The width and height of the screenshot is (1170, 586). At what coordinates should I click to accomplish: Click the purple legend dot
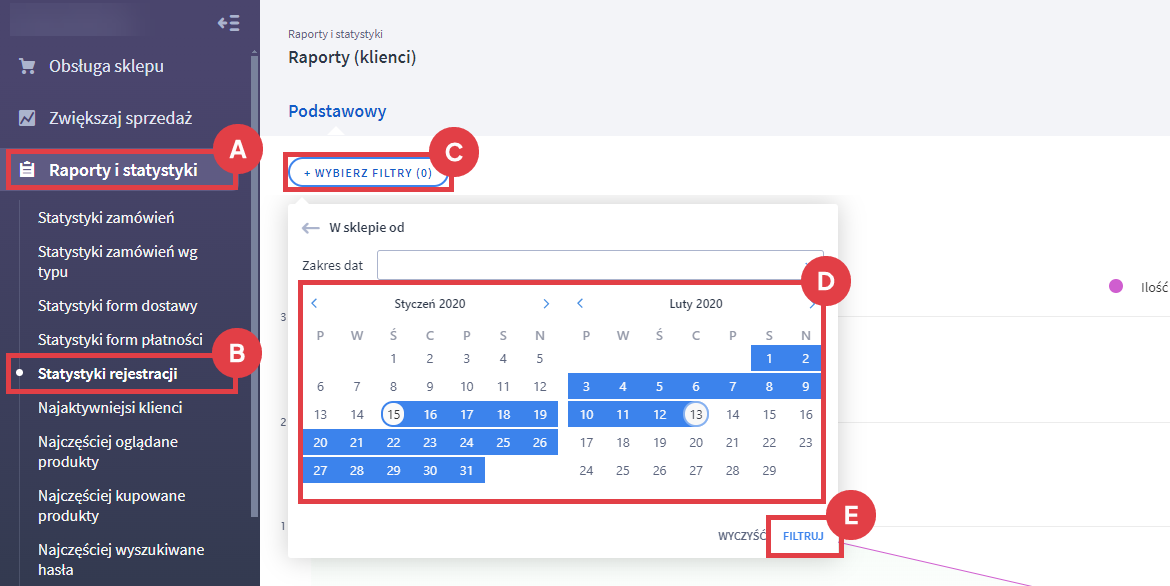point(1116,287)
